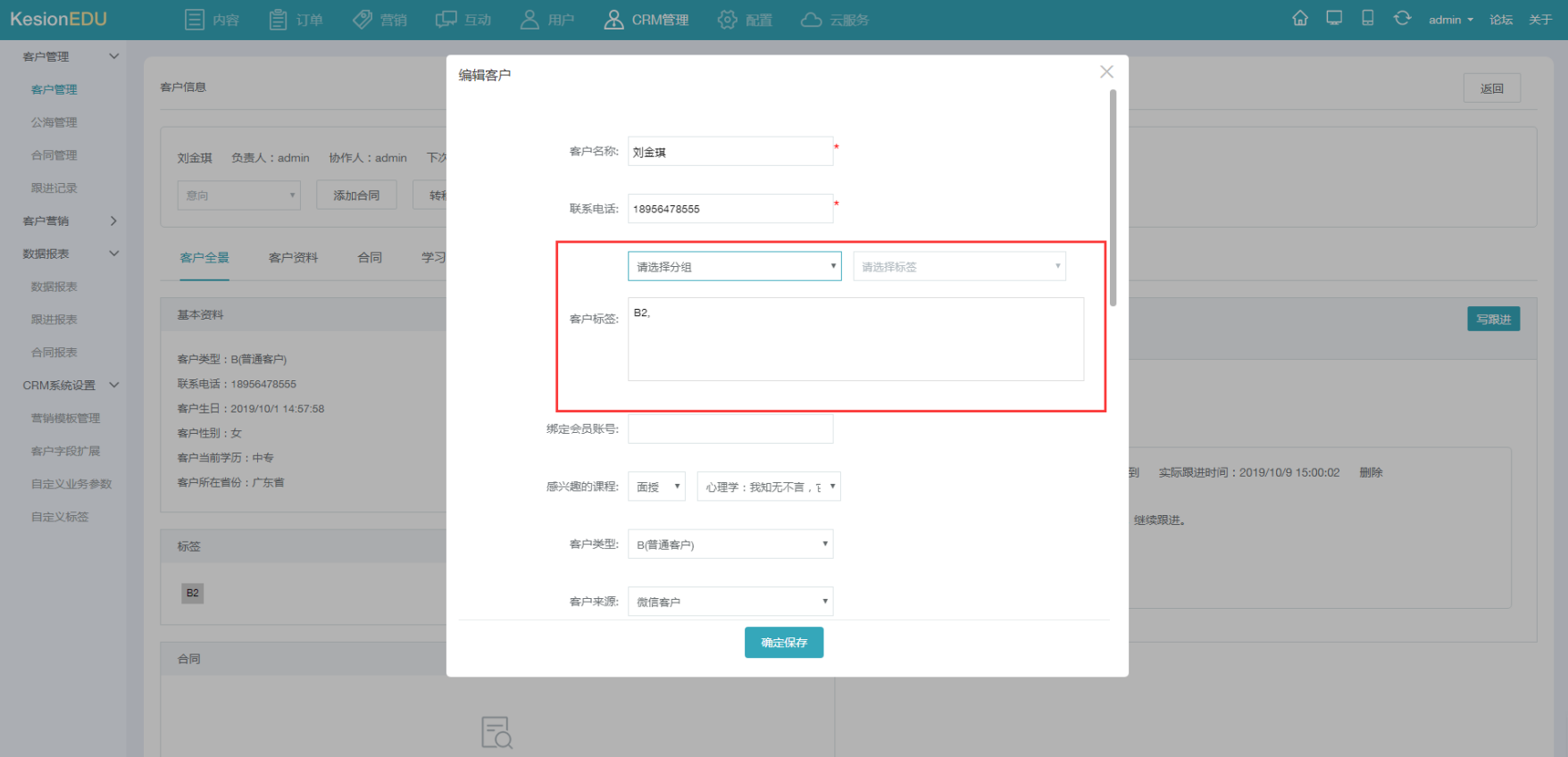Image resolution: width=1568 pixels, height=757 pixels.
Task: Open the admin account menu
Action: pos(1450,20)
